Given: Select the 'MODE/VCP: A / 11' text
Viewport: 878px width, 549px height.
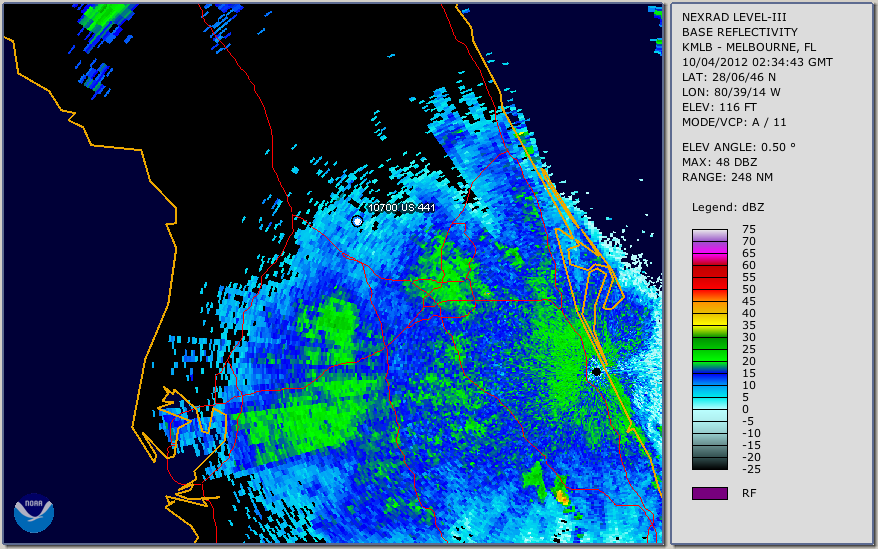Looking at the screenshot, I should (x=734, y=122).
